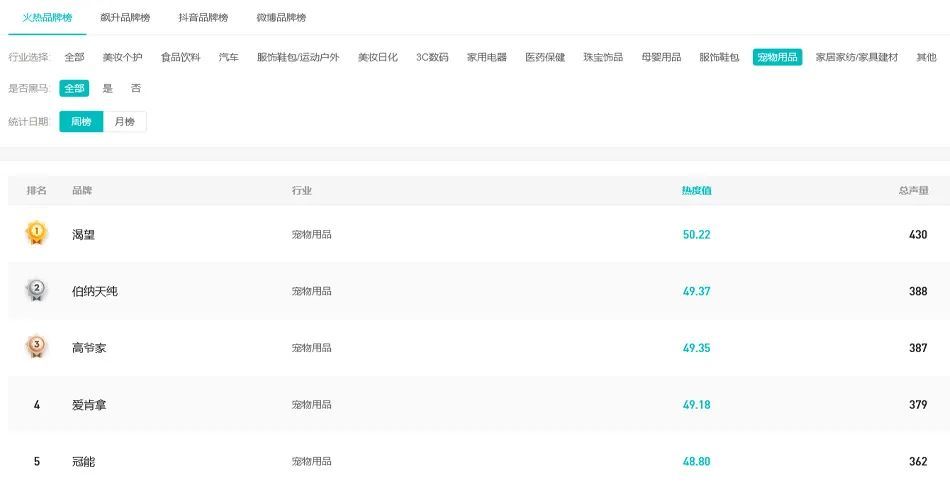The image size is (950, 489).
Task: Open the 飙升品牌榜 tab
Action: pyautogui.click(x=125, y=18)
